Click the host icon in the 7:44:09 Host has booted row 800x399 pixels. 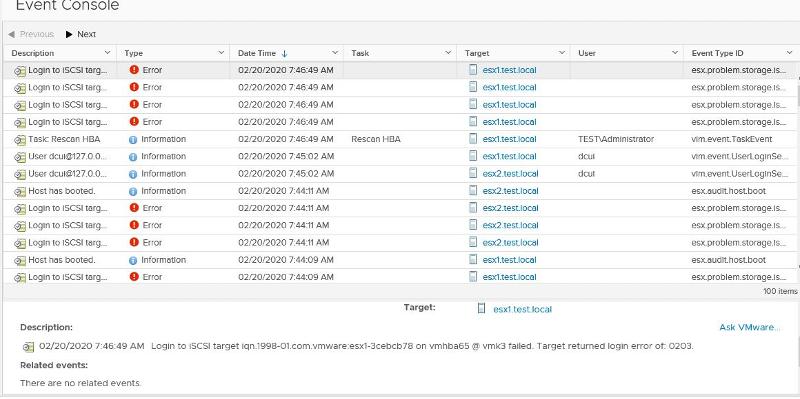tap(473, 260)
